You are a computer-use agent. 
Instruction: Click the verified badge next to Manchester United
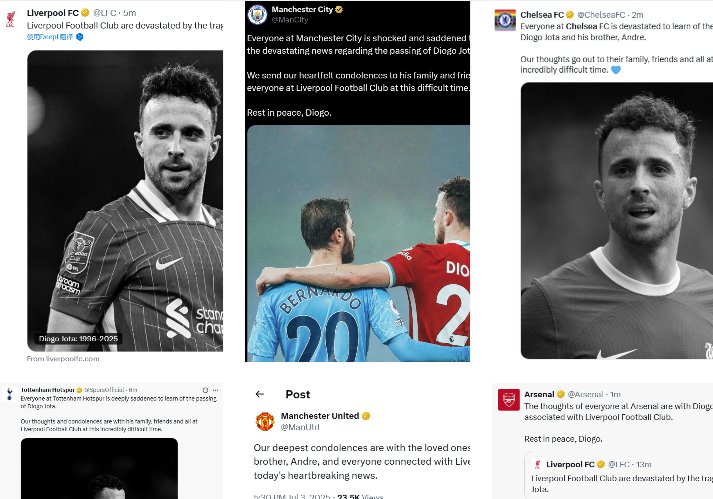(366, 416)
